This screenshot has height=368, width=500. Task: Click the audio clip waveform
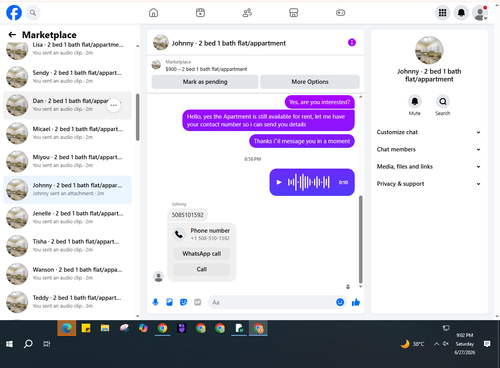(x=309, y=182)
